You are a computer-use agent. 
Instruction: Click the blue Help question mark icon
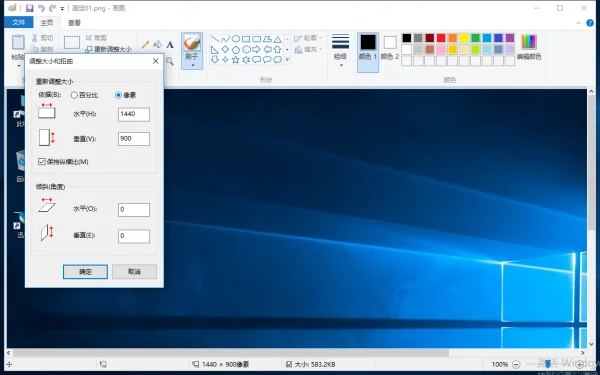click(590, 23)
